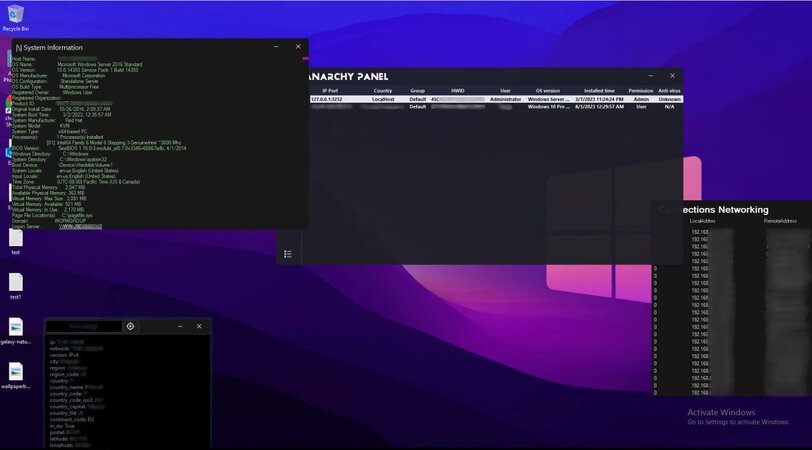
Task: Close the Anarchy Panel window
Action: (x=672, y=76)
